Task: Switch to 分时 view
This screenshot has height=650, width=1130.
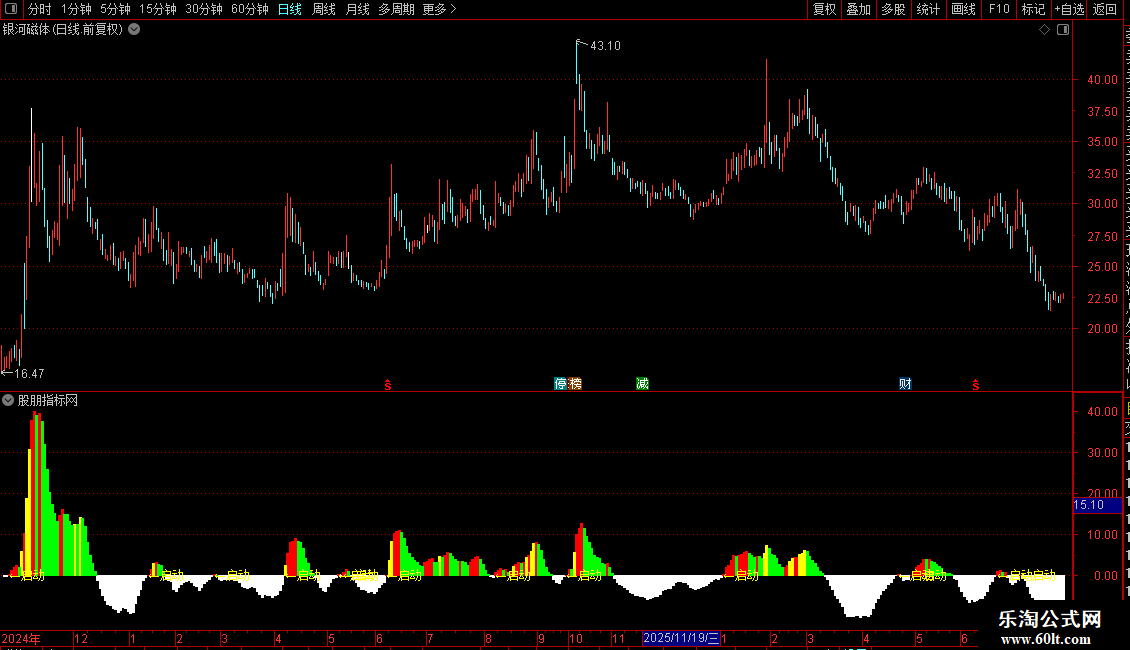Action: [39, 9]
